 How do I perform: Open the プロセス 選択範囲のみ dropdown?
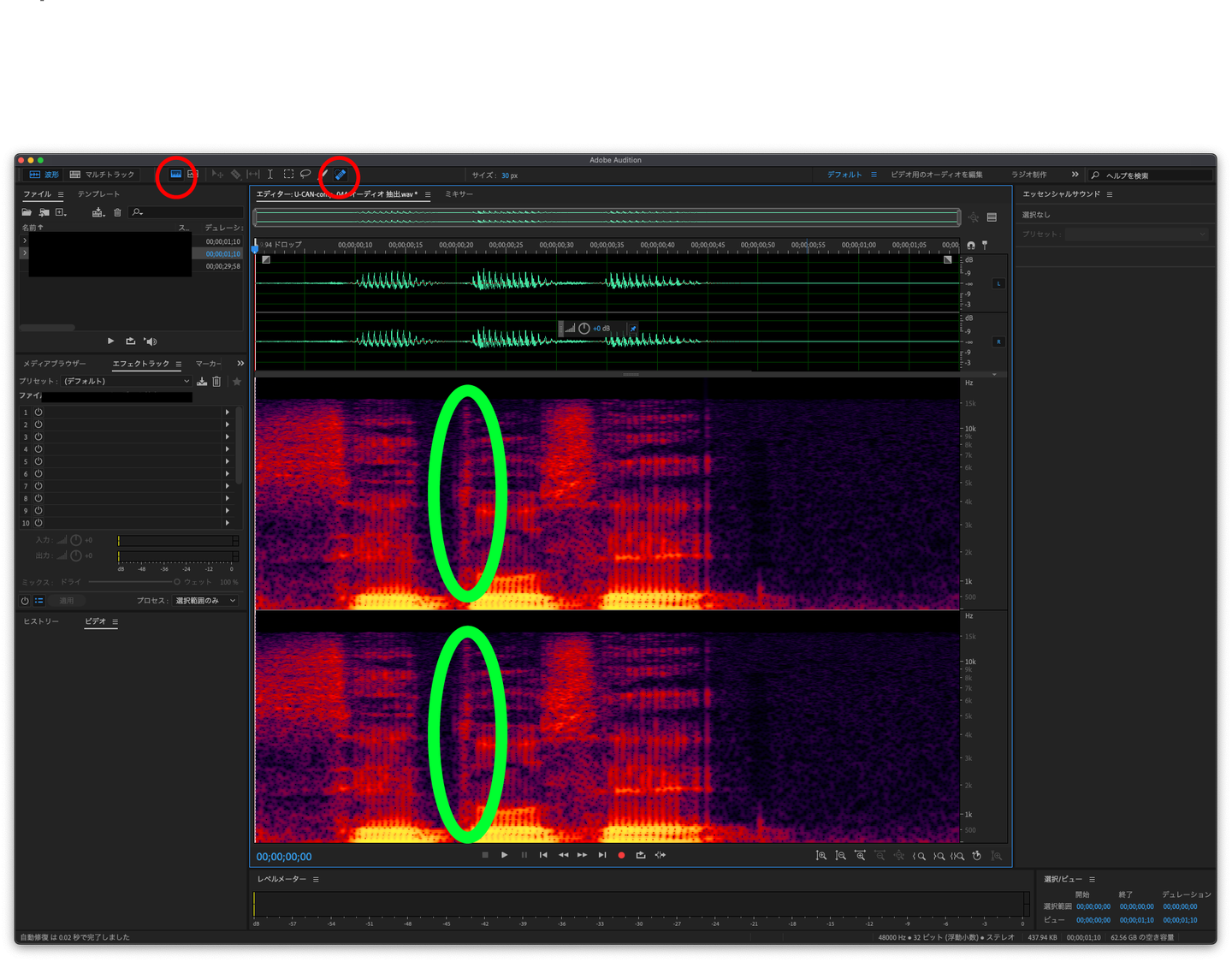coord(205,601)
